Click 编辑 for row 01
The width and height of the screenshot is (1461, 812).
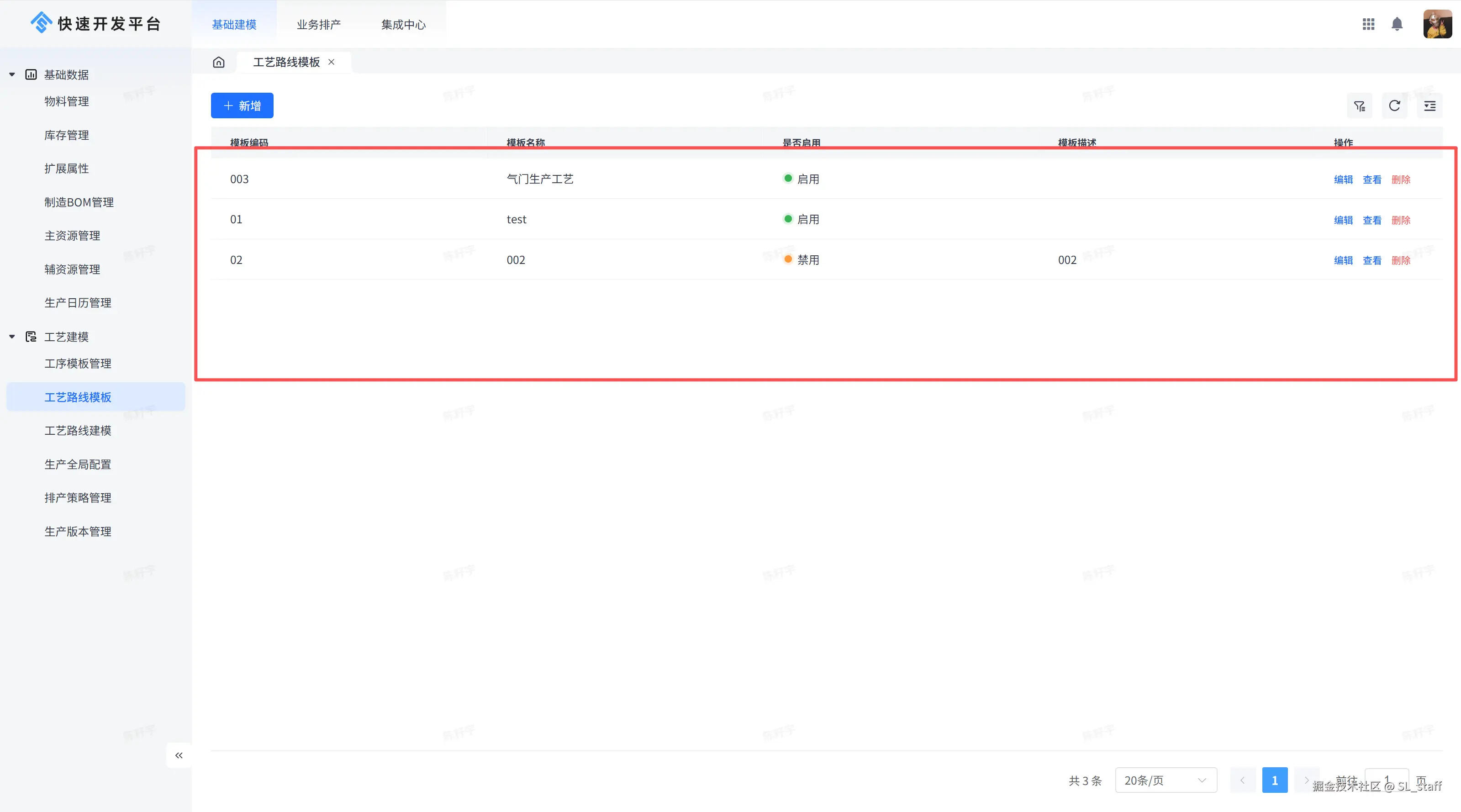coord(1343,220)
